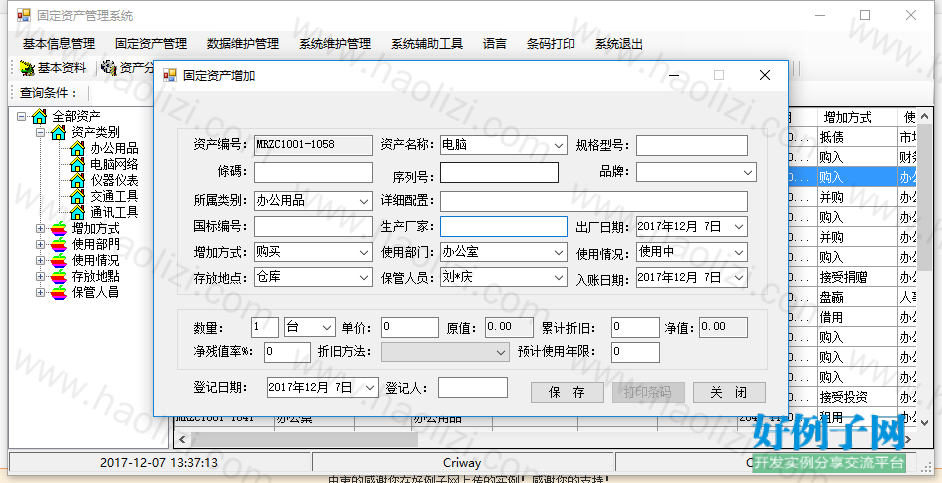Open the 基本信息管理 menu

coord(59,44)
